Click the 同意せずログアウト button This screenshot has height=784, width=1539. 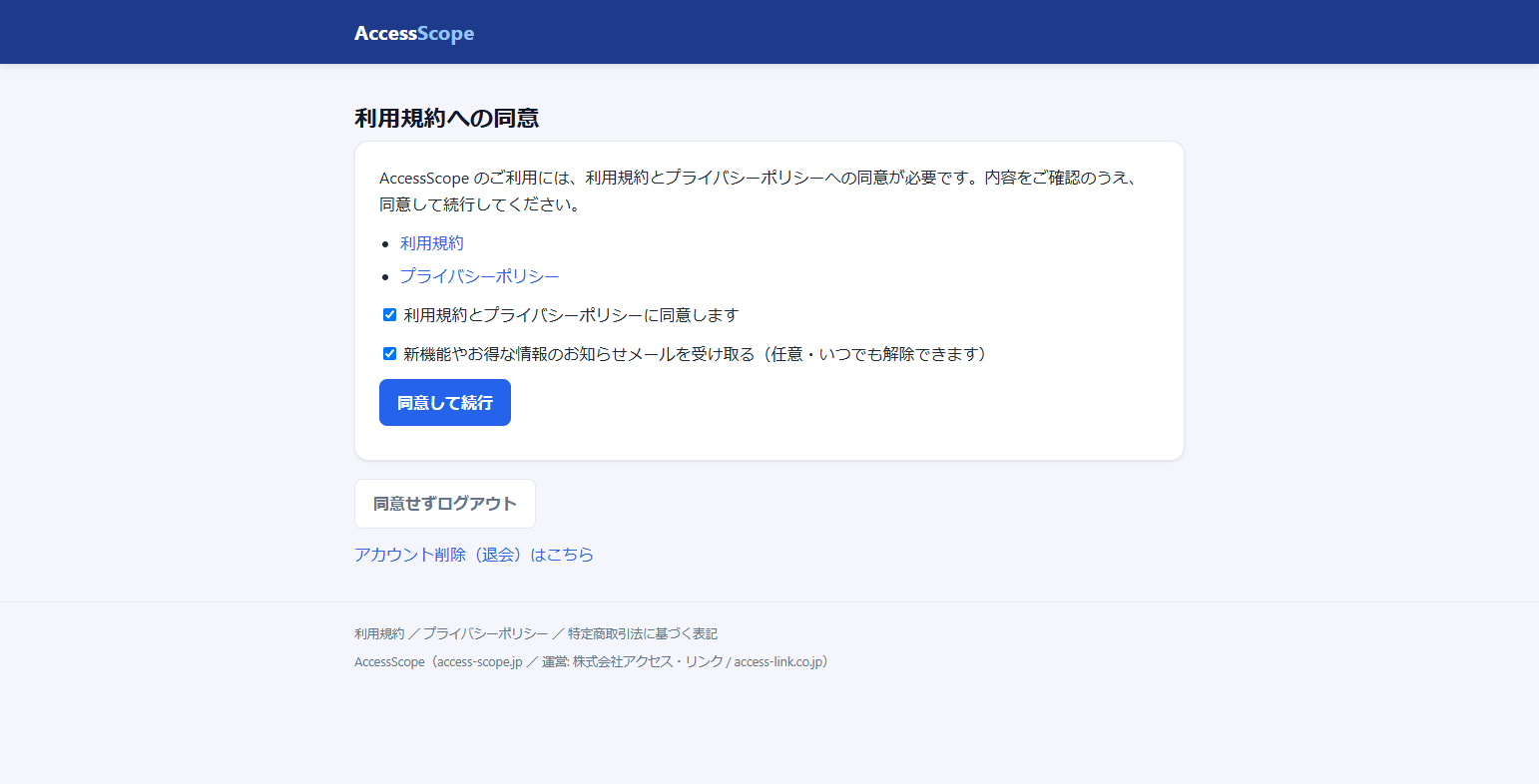445,504
